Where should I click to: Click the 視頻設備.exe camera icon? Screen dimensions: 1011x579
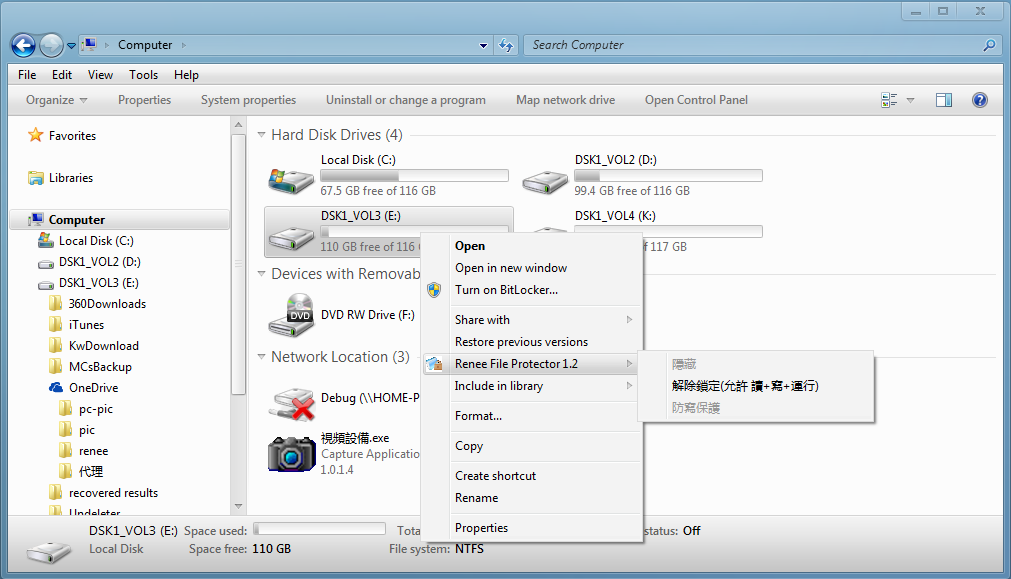tap(291, 454)
